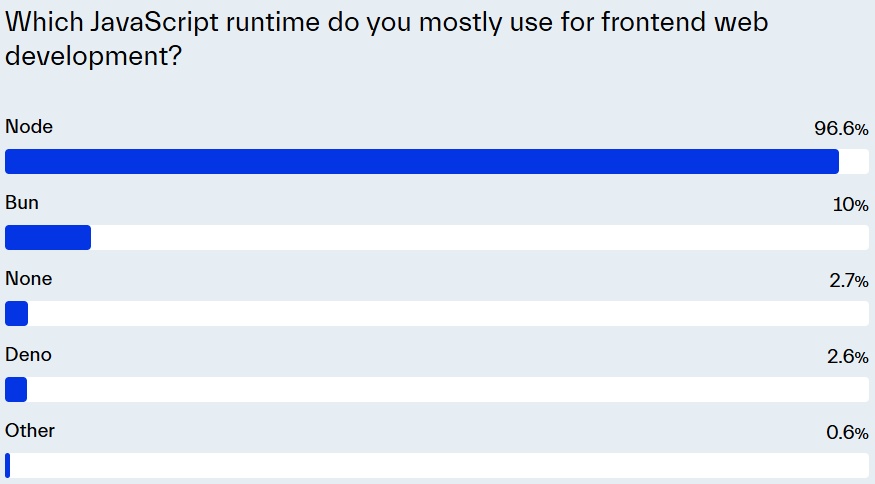
Task: Click the survey question heading text
Action: click(x=386, y=39)
